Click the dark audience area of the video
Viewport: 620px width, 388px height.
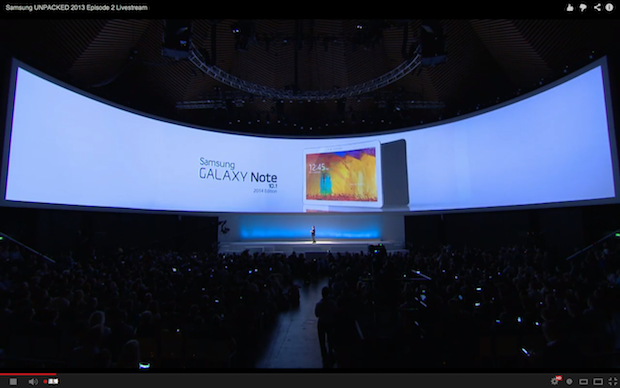[158, 309]
